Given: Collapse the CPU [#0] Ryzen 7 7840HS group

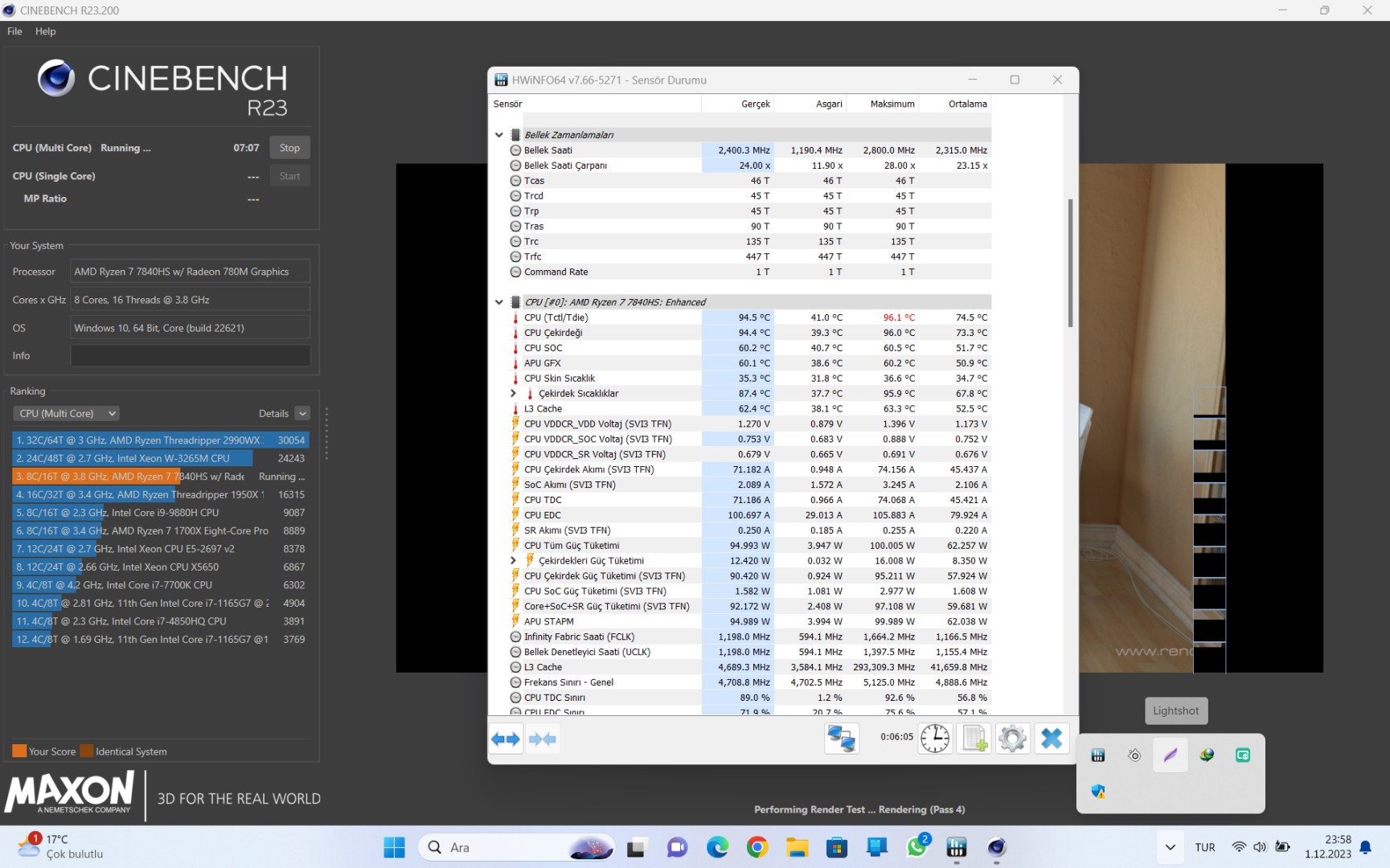Looking at the screenshot, I should [x=499, y=302].
